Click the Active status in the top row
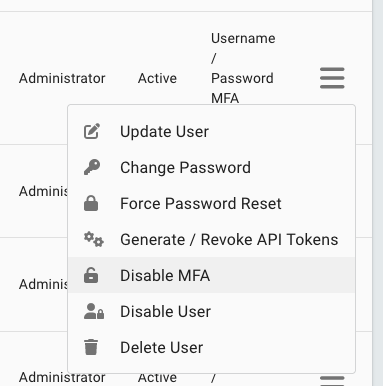This screenshot has height=386, width=383. pyautogui.click(x=157, y=78)
